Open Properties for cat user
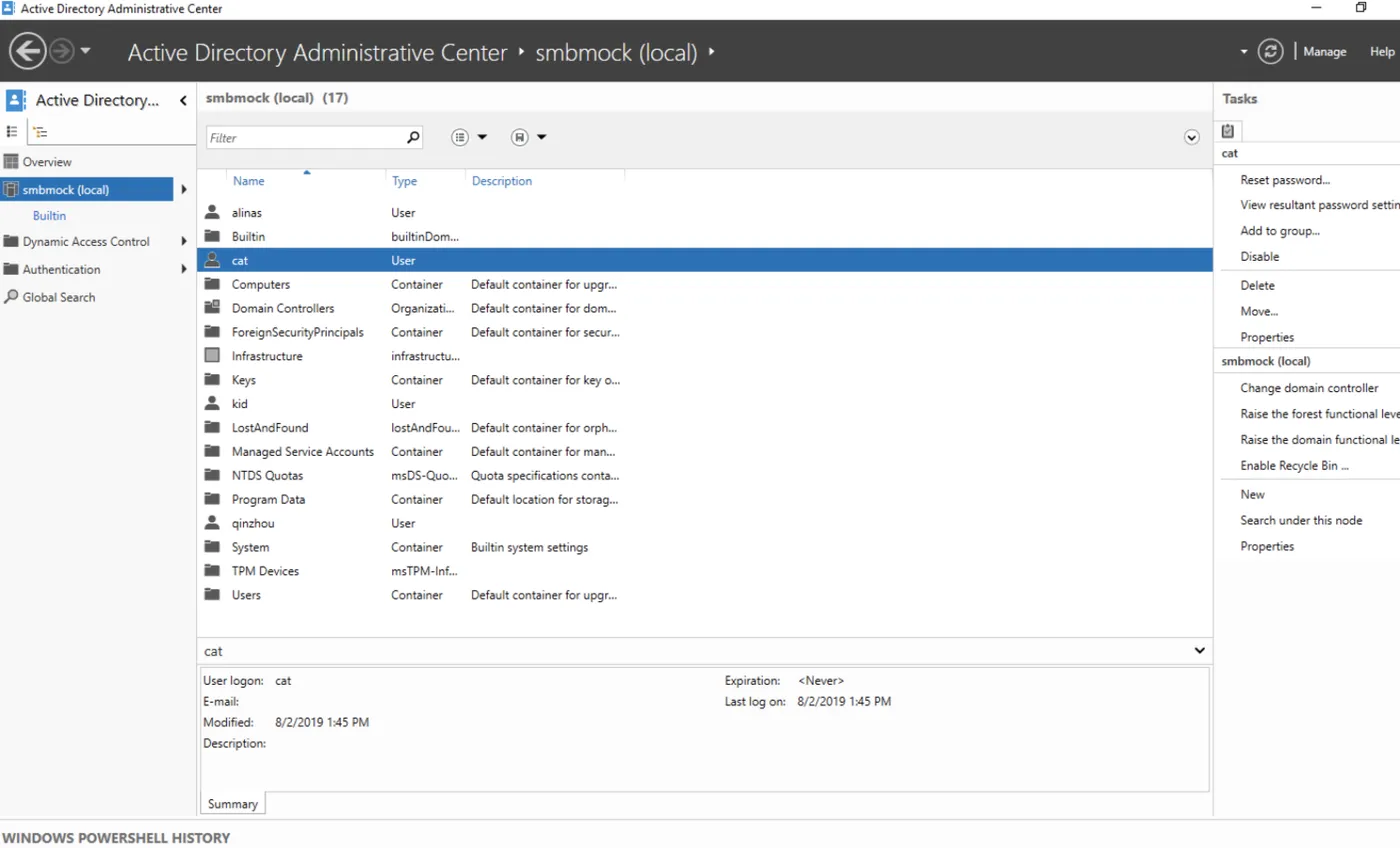 pos(1267,338)
